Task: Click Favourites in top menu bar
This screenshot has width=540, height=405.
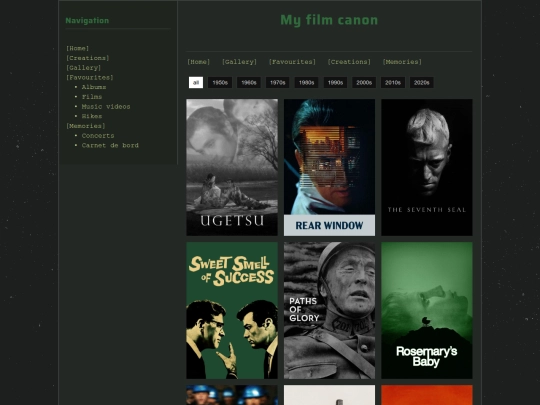Action: 292,62
